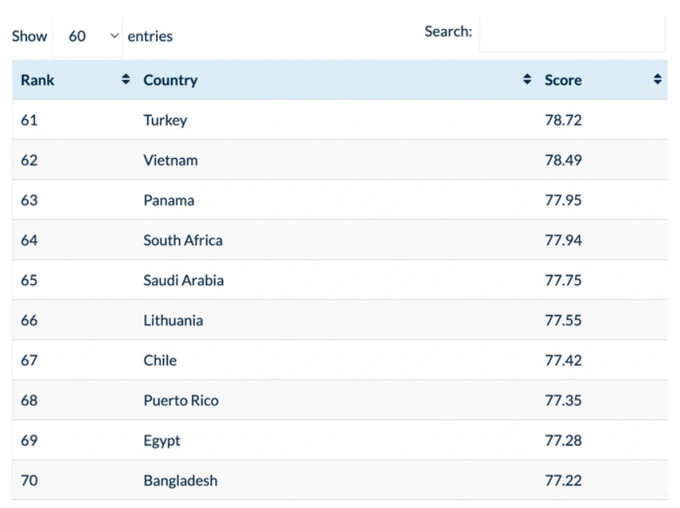The width and height of the screenshot is (680, 508).
Task: Click inside the Search input field
Action: click(572, 34)
